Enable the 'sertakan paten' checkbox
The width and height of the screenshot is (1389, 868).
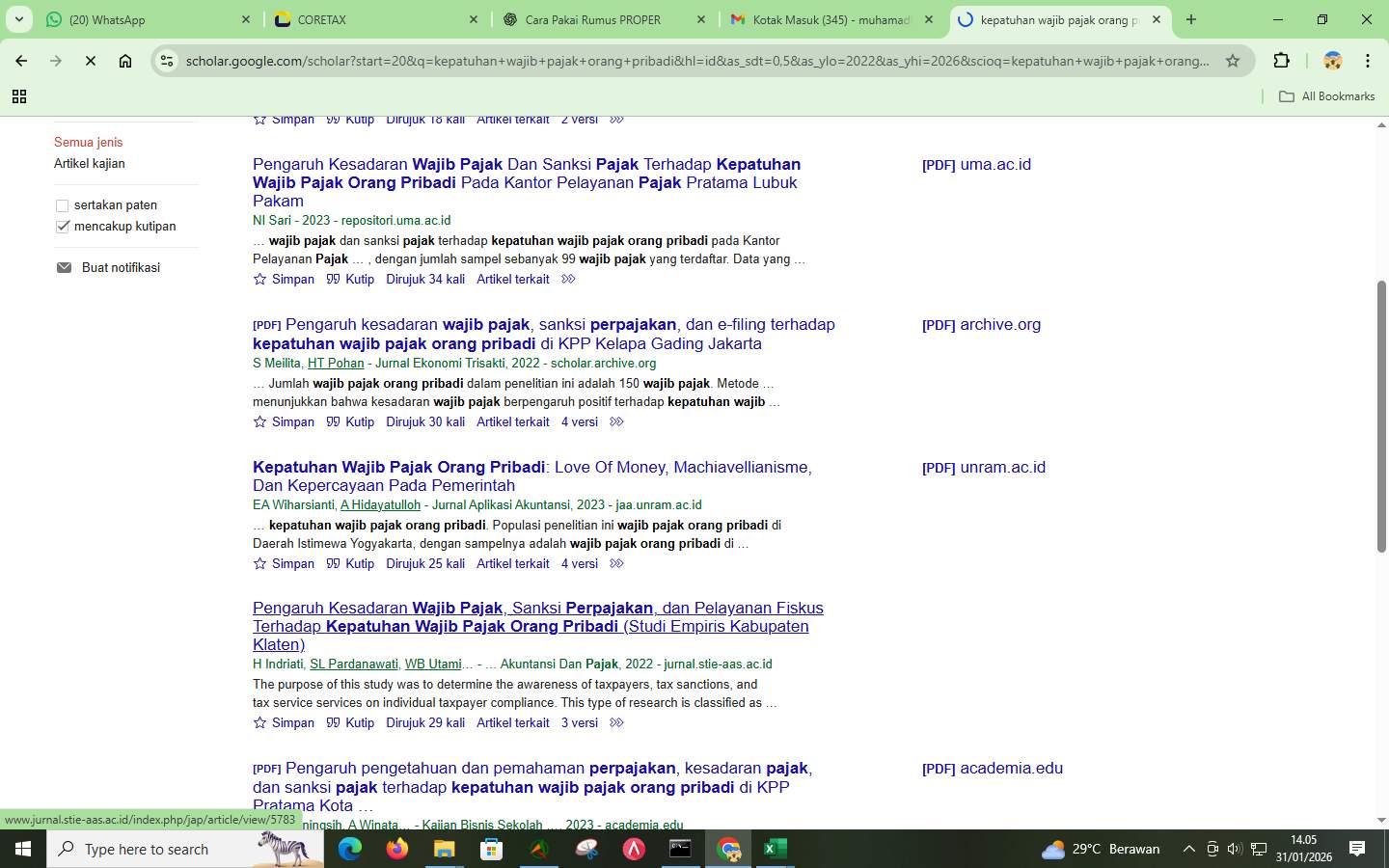pyautogui.click(x=62, y=205)
